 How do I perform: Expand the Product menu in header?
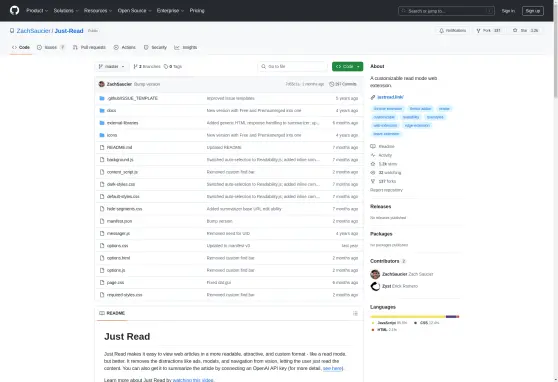coord(37,11)
